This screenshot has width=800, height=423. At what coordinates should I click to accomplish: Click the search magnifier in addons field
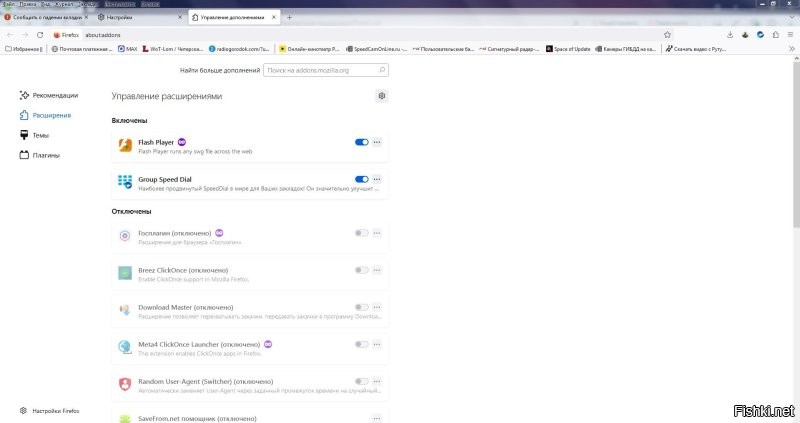(x=382, y=70)
